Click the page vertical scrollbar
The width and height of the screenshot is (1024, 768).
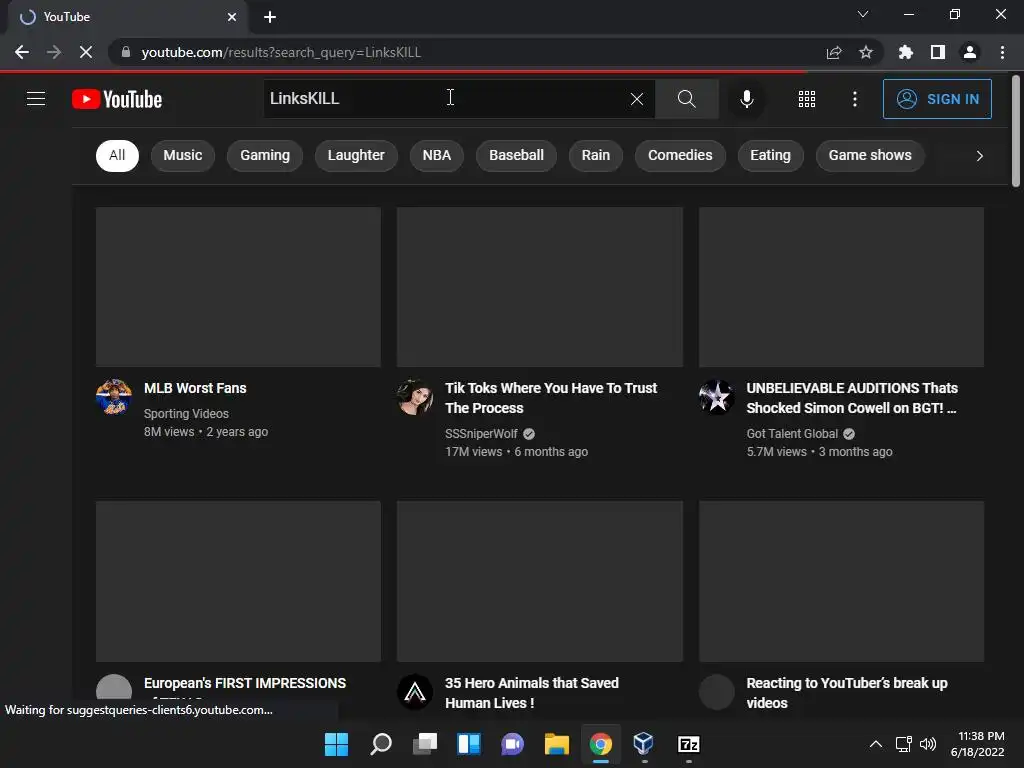(1016, 131)
